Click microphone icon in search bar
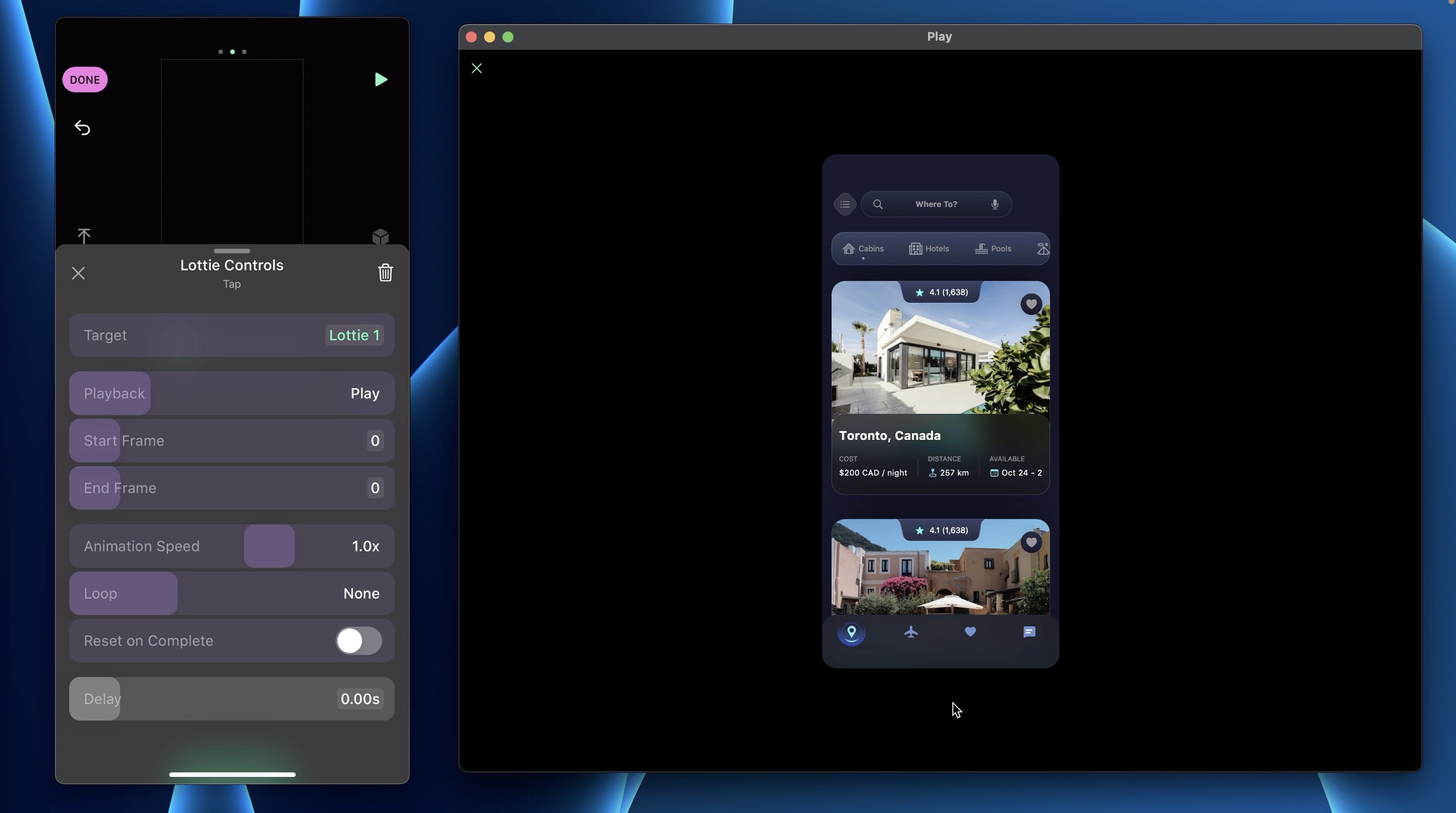Viewport: 1456px width, 813px height. click(995, 204)
